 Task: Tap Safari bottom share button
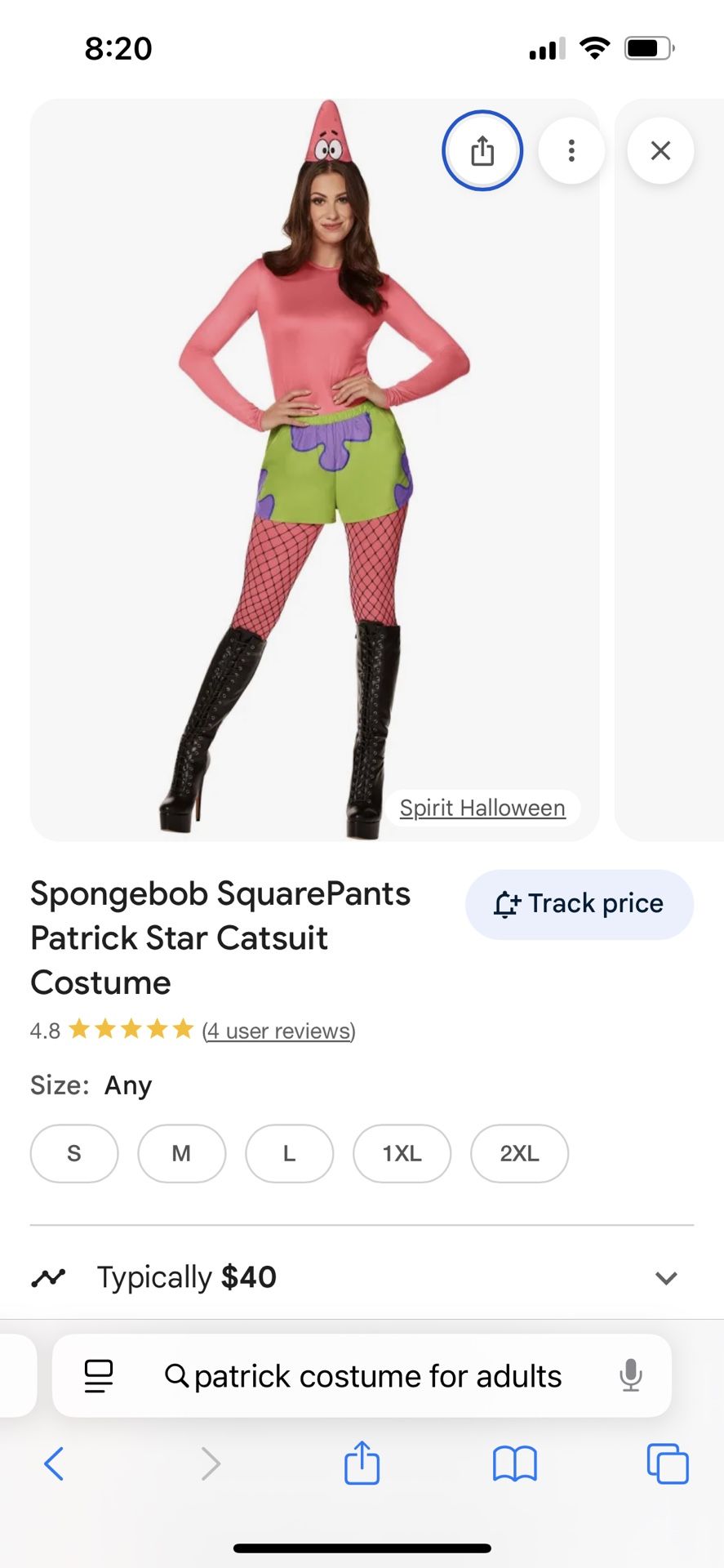coord(362,1463)
